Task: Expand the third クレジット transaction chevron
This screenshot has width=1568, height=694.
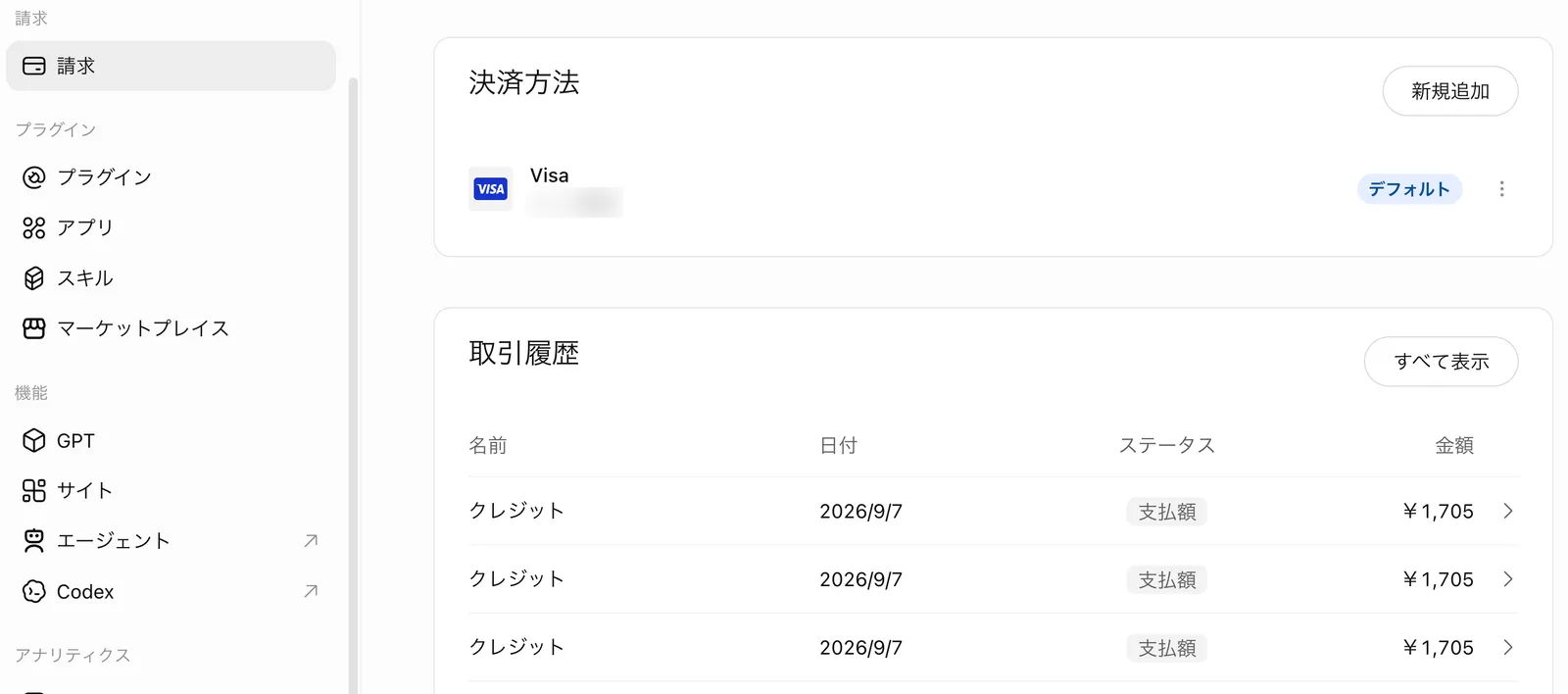Action: pos(1508,647)
